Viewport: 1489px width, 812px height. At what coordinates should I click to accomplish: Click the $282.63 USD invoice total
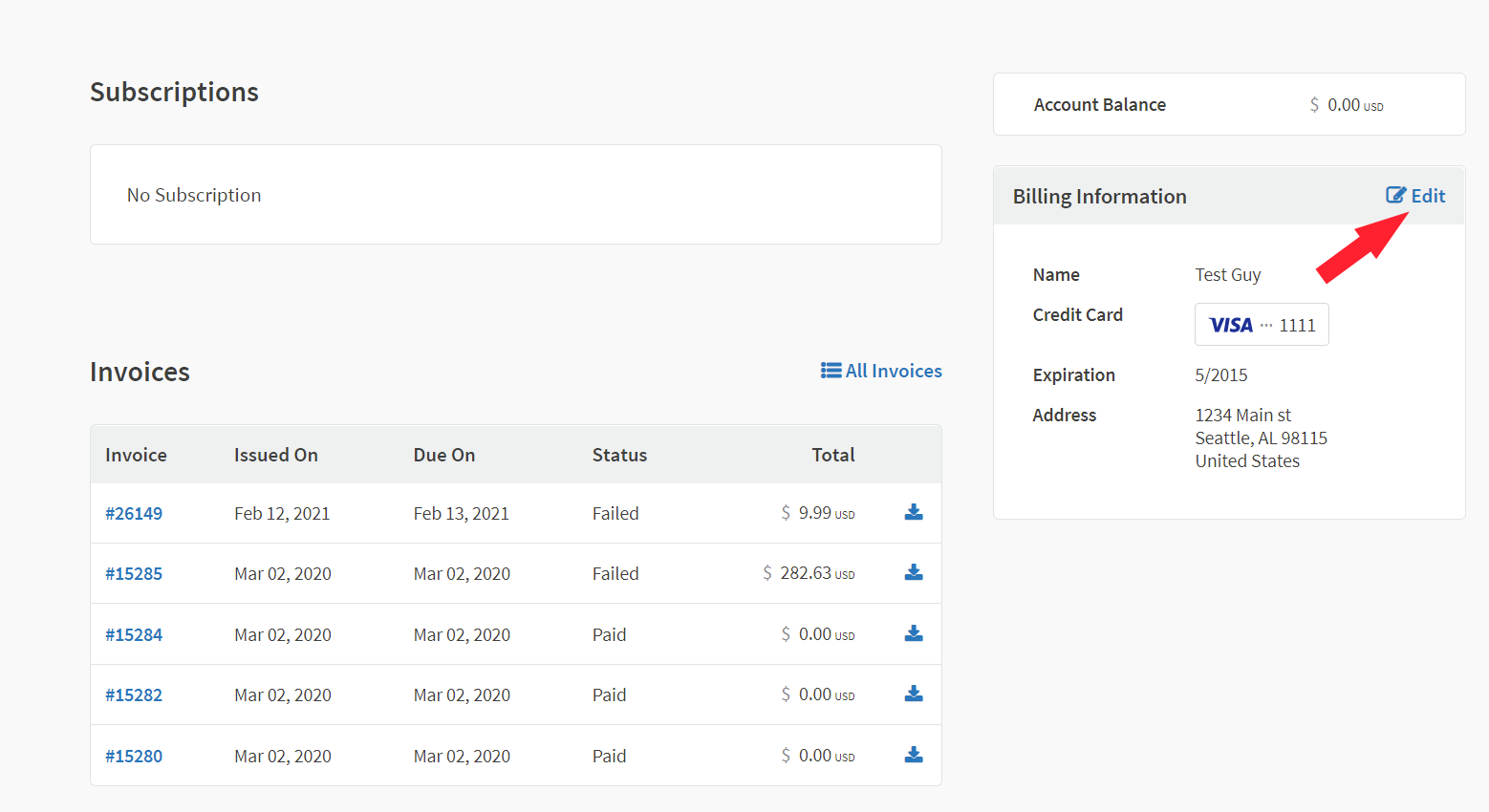pyautogui.click(x=809, y=573)
